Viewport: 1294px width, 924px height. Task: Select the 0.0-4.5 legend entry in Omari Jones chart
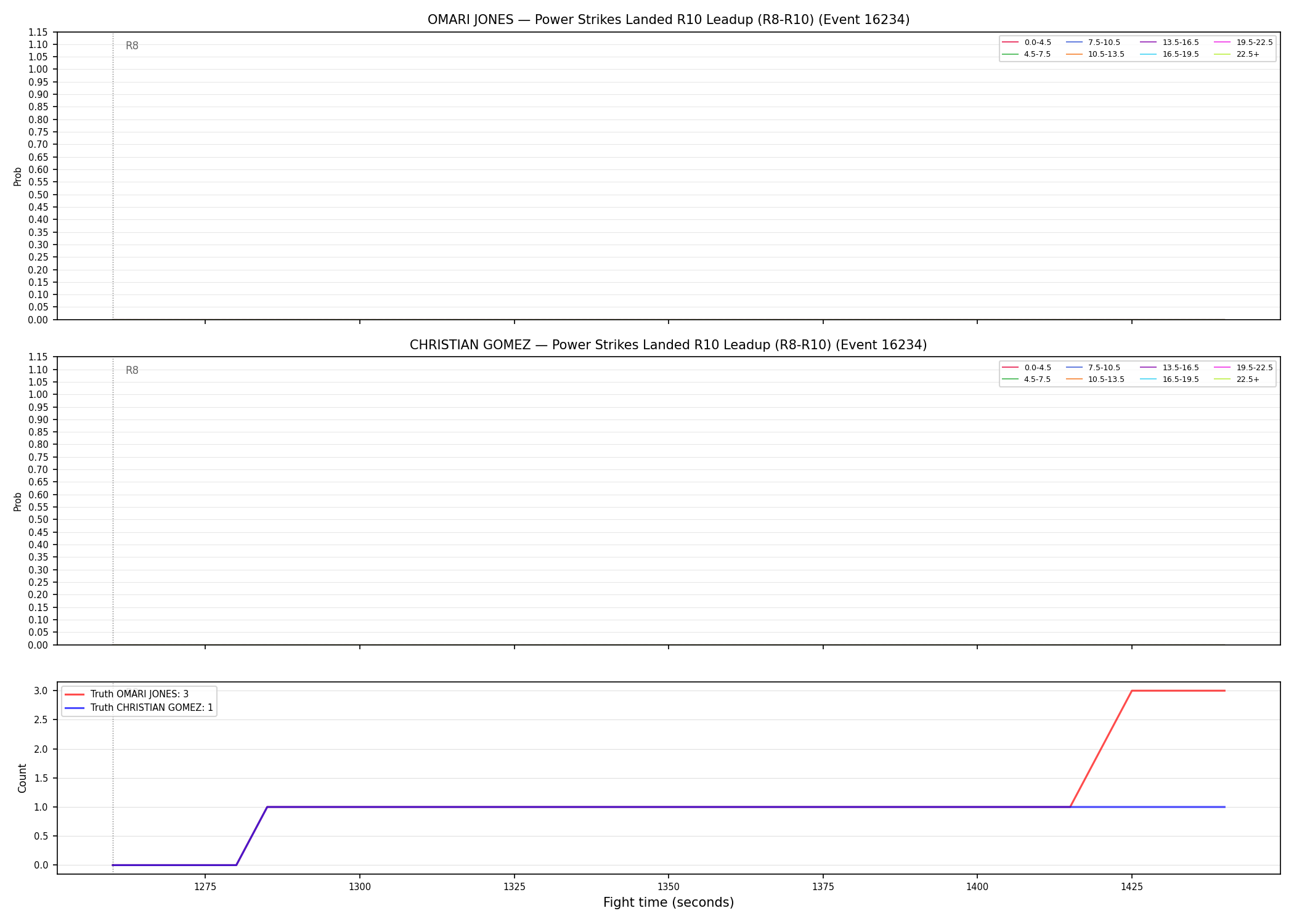click(x=1027, y=43)
